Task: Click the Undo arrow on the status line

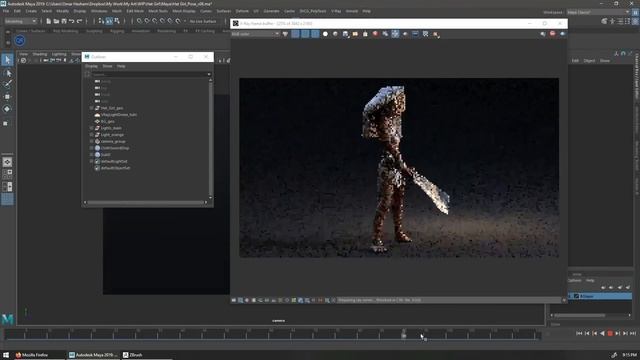Action: coord(72,21)
